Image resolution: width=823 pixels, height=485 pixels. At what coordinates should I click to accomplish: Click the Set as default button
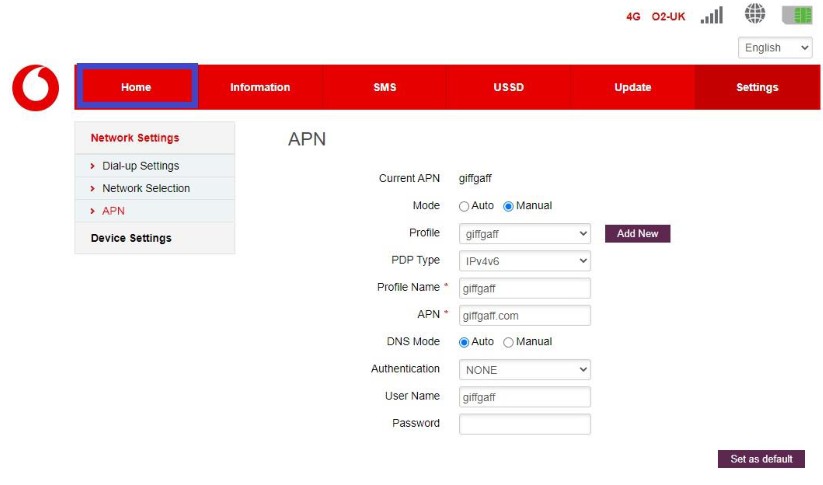coord(761,459)
